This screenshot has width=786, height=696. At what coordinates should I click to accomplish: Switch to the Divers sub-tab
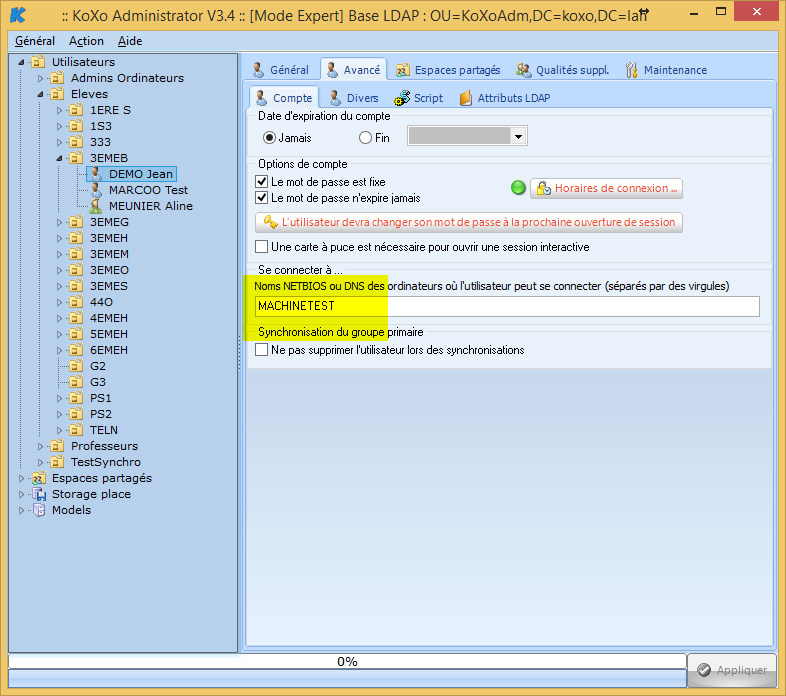coord(354,98)
